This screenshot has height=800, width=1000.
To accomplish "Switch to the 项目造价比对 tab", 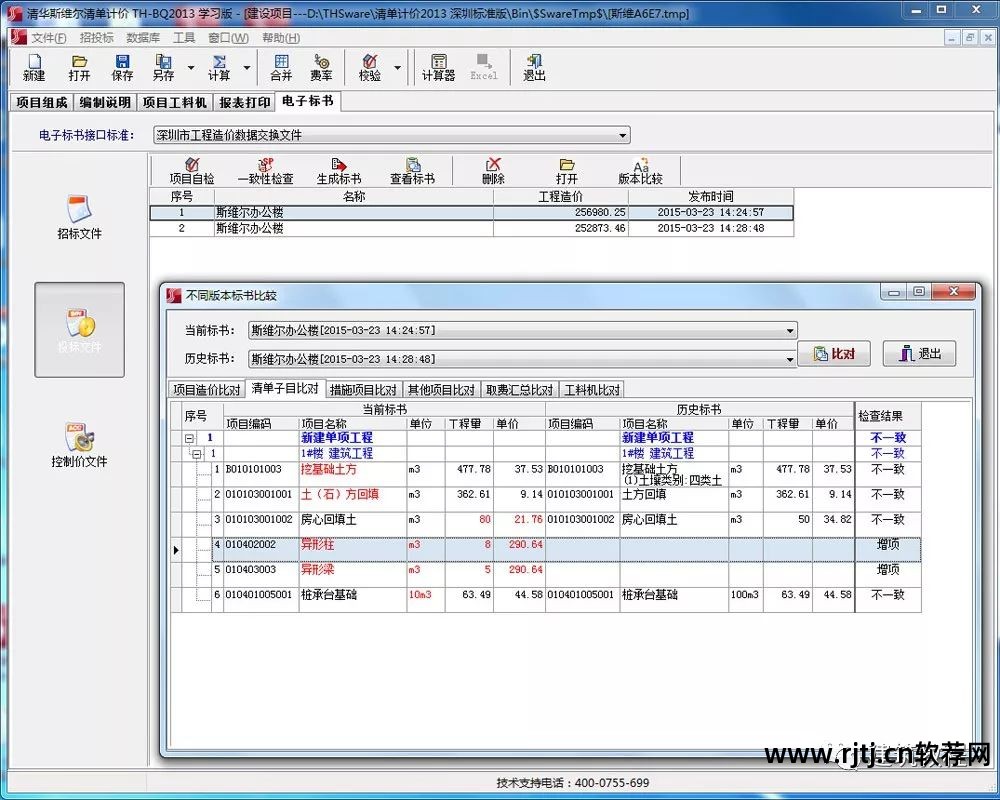I will 206,390.
